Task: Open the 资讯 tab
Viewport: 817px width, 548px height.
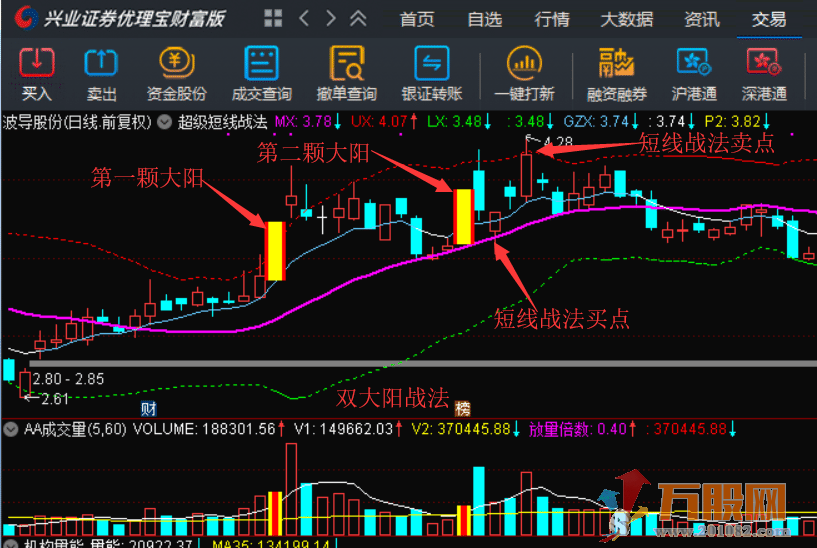Action: tap(702, 20)
